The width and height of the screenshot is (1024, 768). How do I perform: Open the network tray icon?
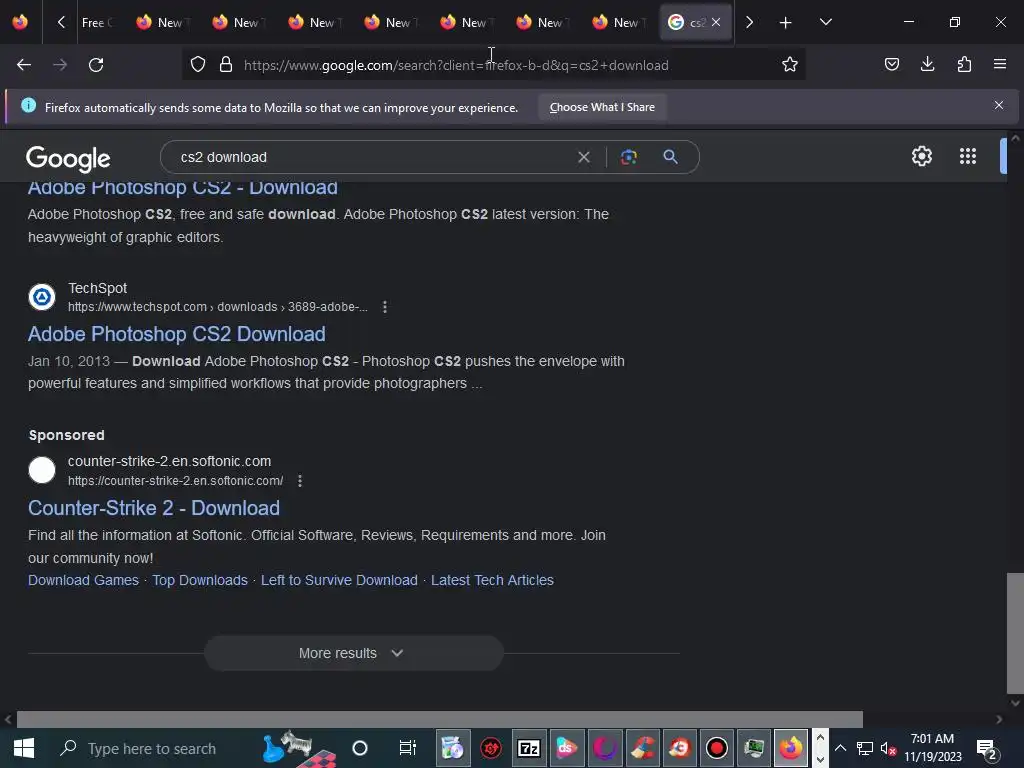coord(865,748)
